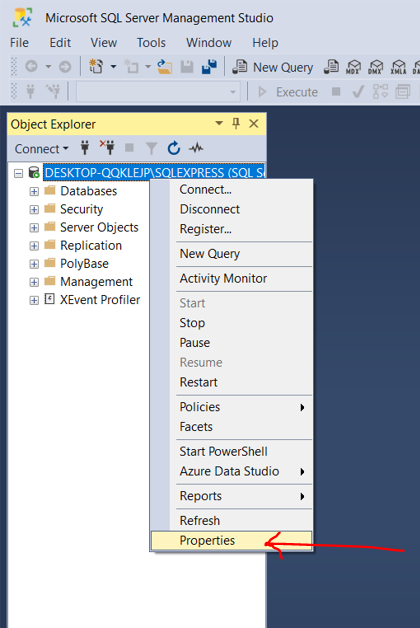Expand the Security folder node
The image size is (420, 628).
pos(34,209)
